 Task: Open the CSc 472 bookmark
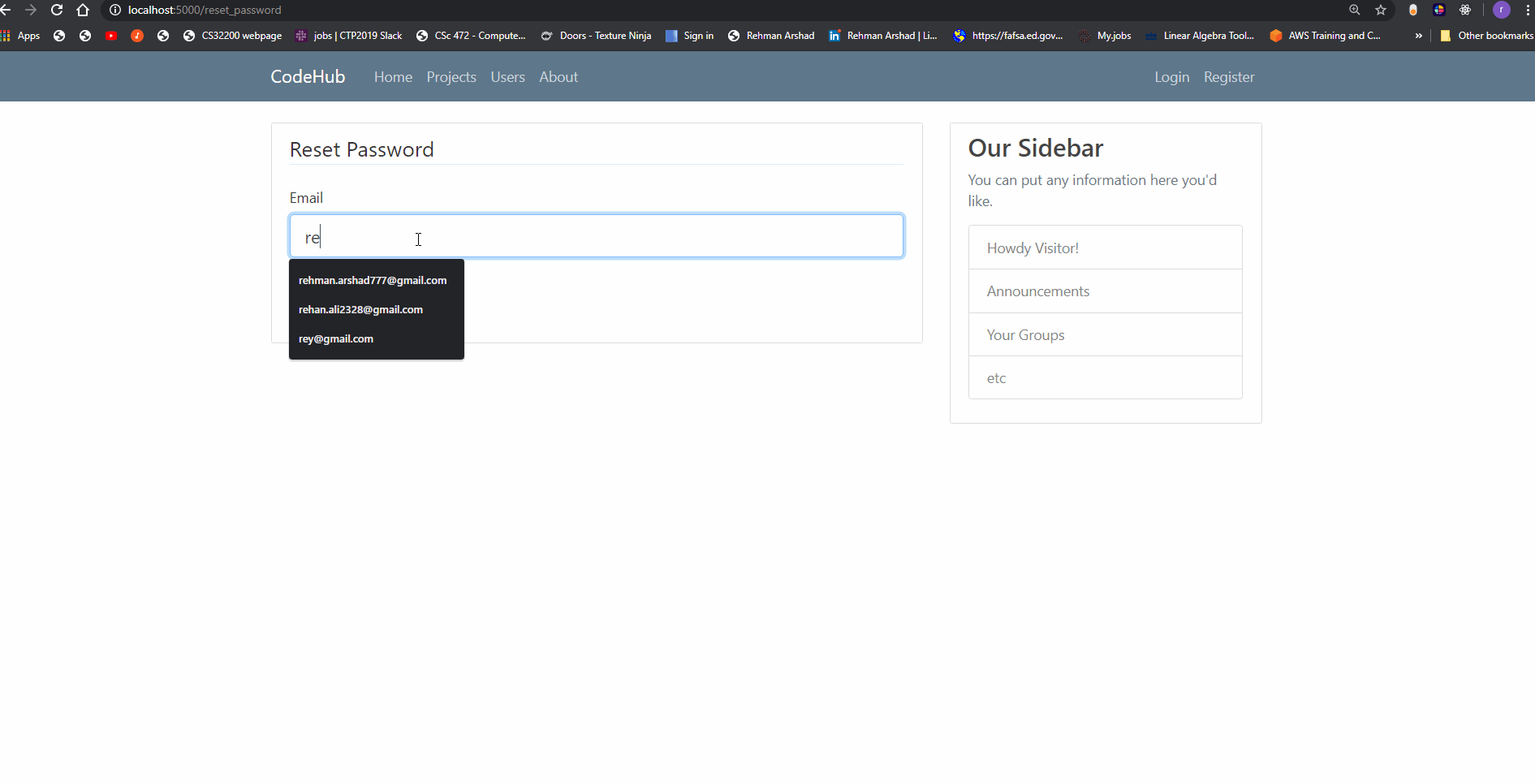pos(471,36)
